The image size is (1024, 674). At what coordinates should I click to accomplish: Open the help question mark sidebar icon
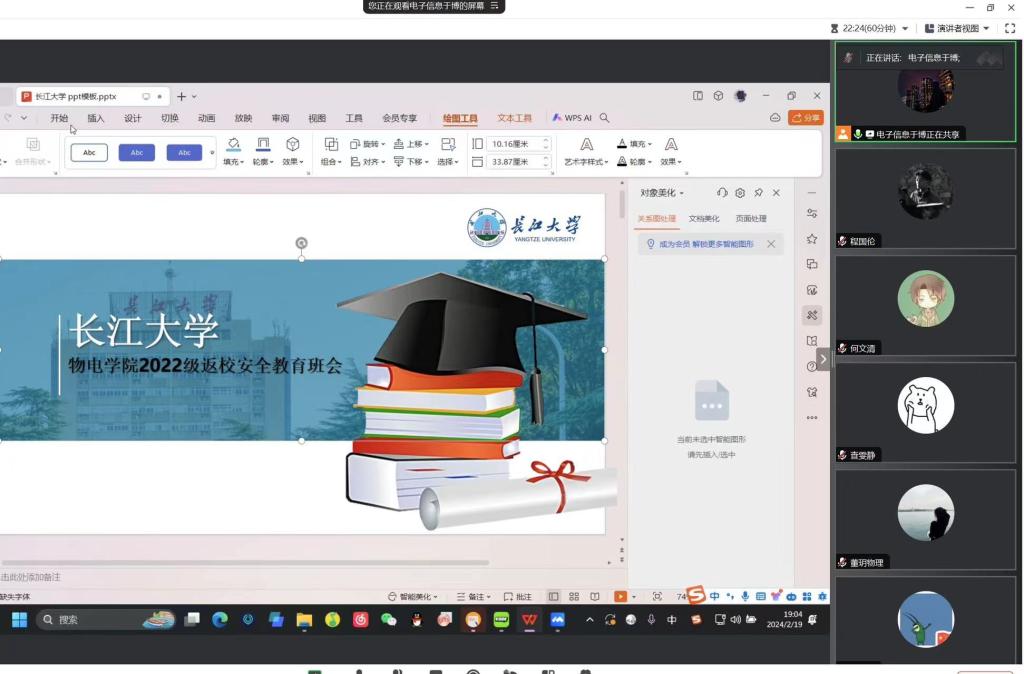click(812, 366)
